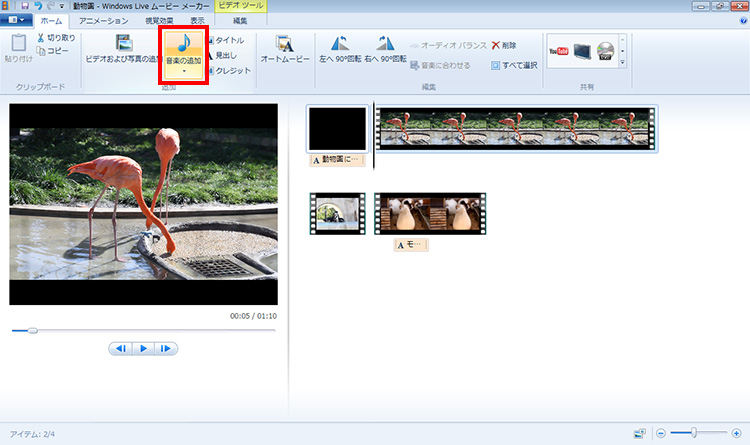
Task: Open the 表示 tab
Action: [198, 21]
